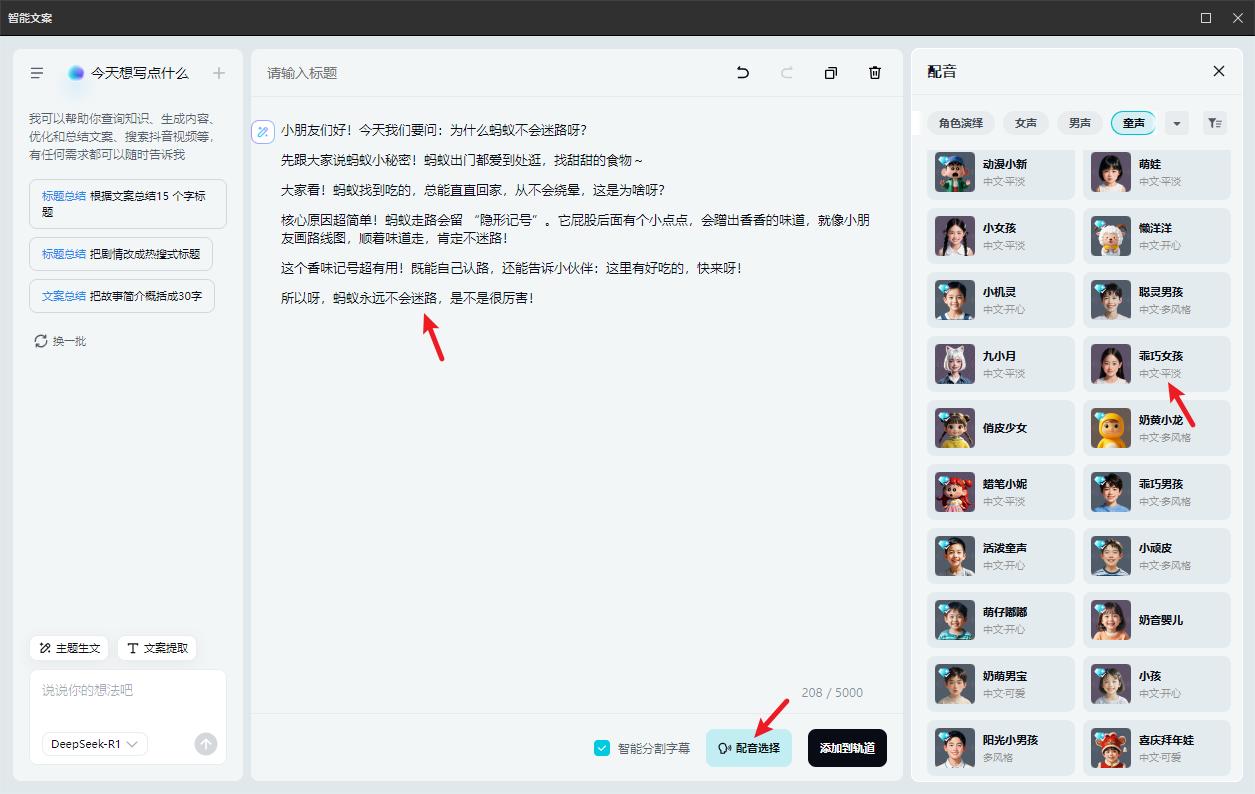Close the 配音 panel
1255x794 pixels.
(1219, 71)
